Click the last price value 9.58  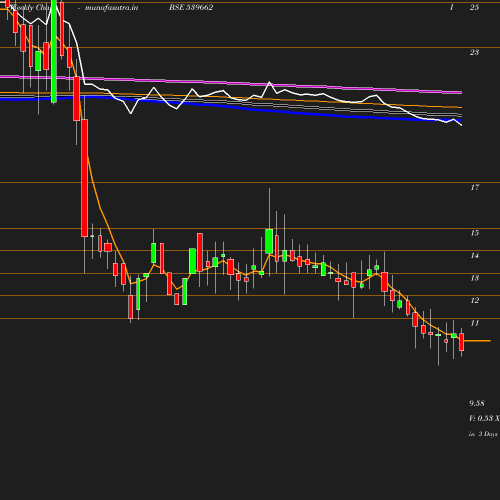click(x=477, y=403)
